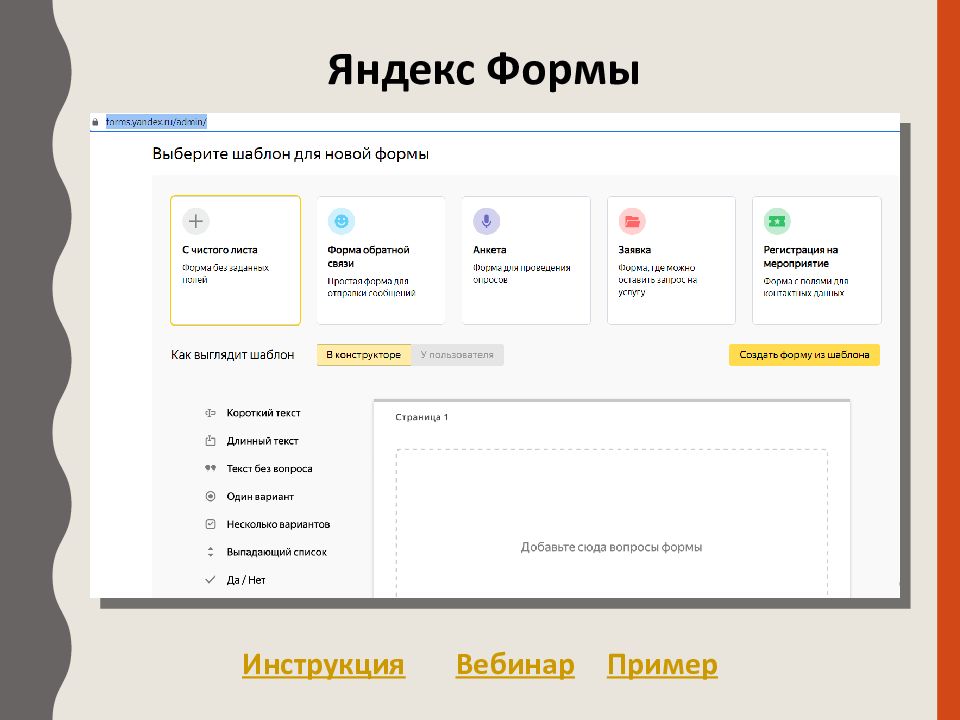This screenshot has height=720, width=960.
Task: Click the Короткий текст label
Action: (x=263, y=413)
